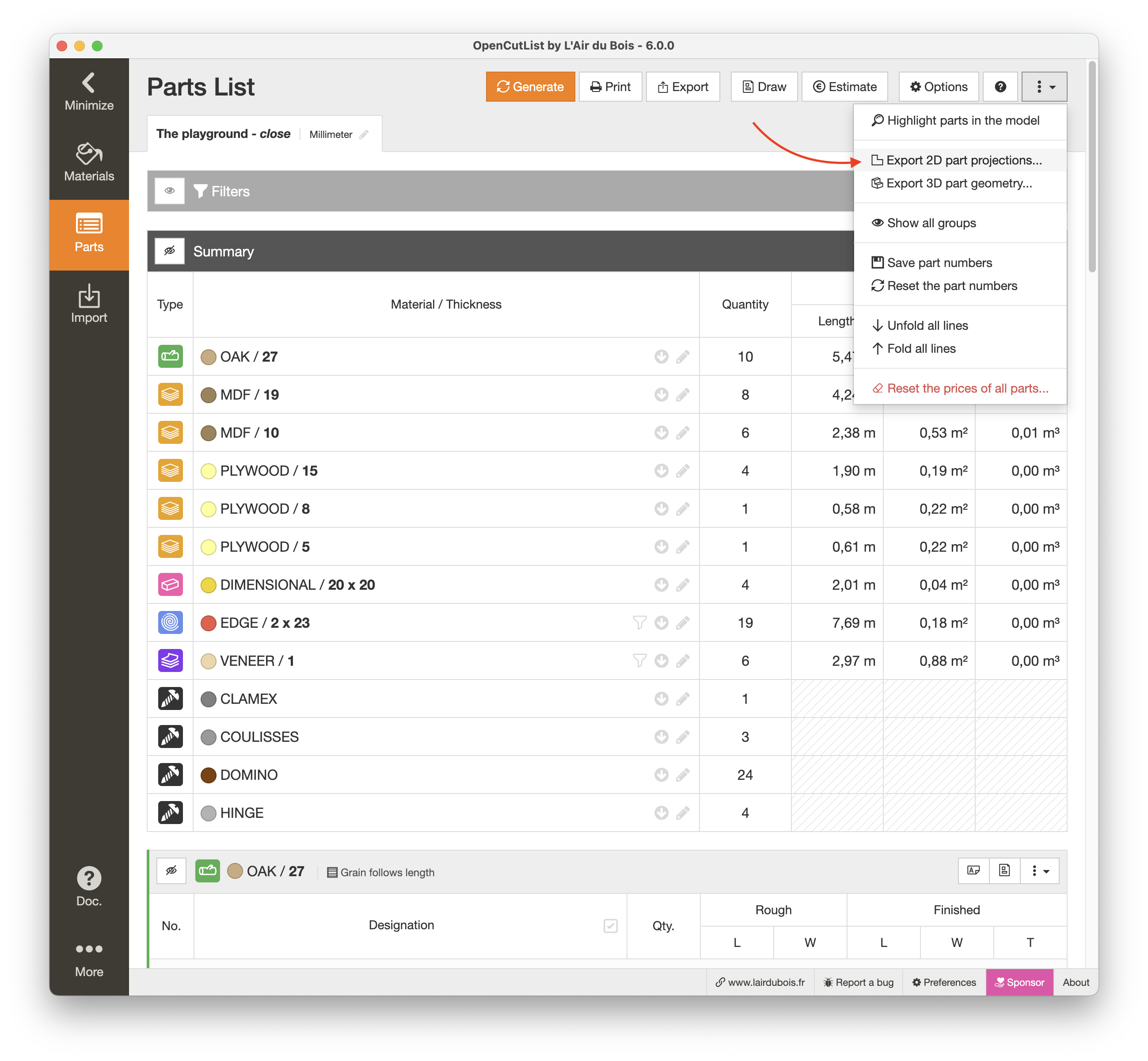Screen dimensions: 1148x1061
Task: Click the help question mark toolbar button
Action: coord(1000,87)
